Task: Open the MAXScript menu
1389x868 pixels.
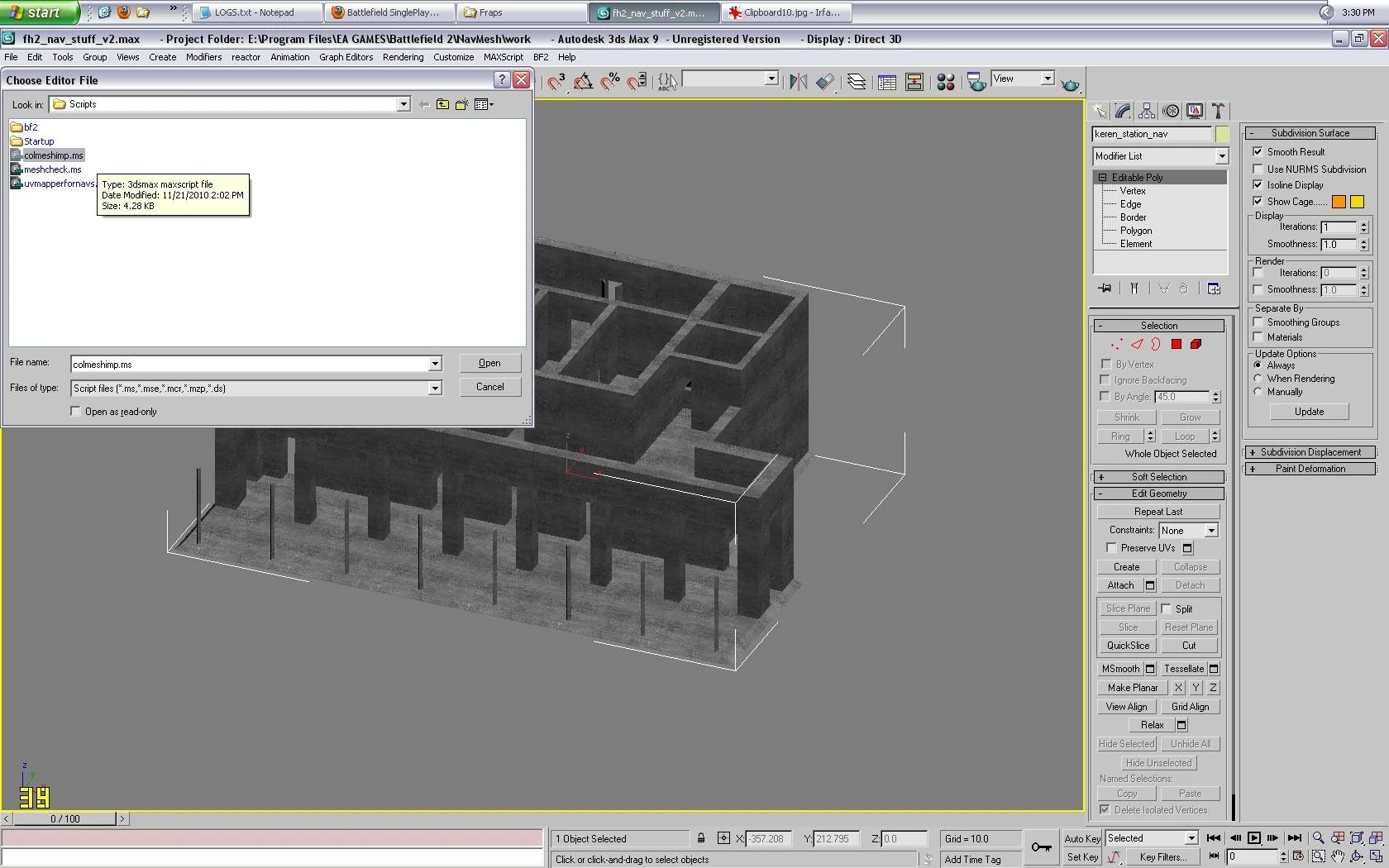Action: (503, 57)
